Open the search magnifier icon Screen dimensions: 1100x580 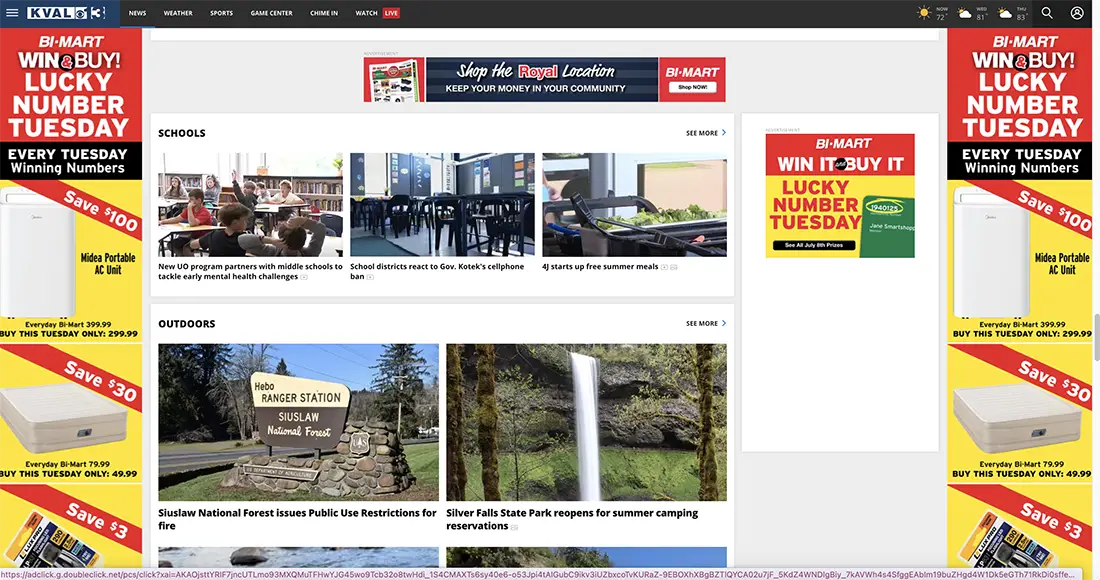click(1047, 13)
